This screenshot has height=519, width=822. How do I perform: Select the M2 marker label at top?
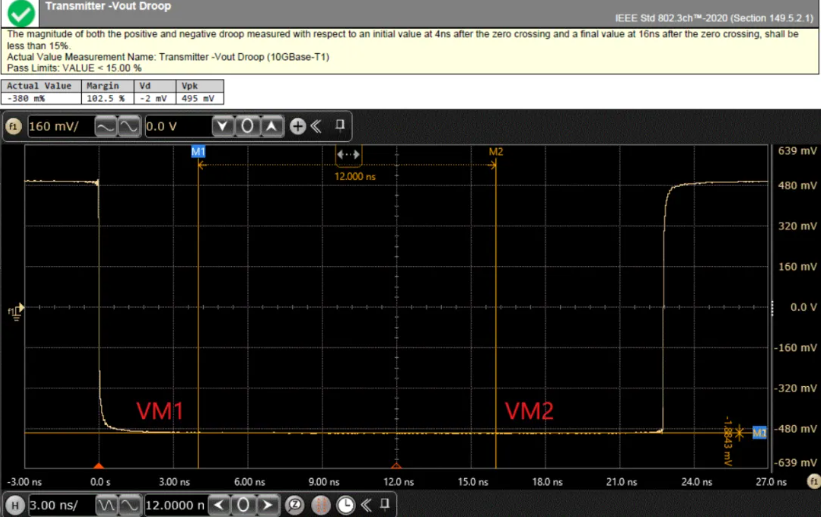click(495, 151)
